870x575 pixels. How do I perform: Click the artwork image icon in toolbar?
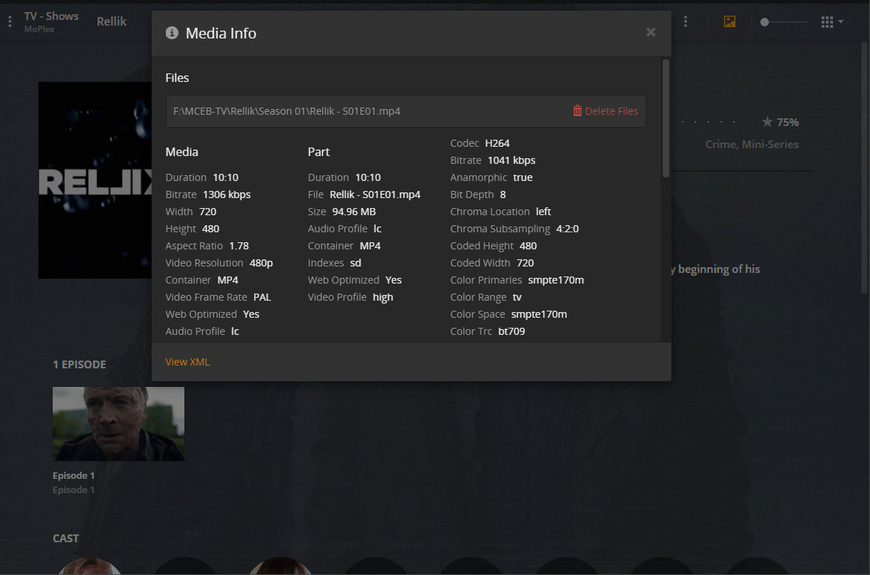point(730,22)
